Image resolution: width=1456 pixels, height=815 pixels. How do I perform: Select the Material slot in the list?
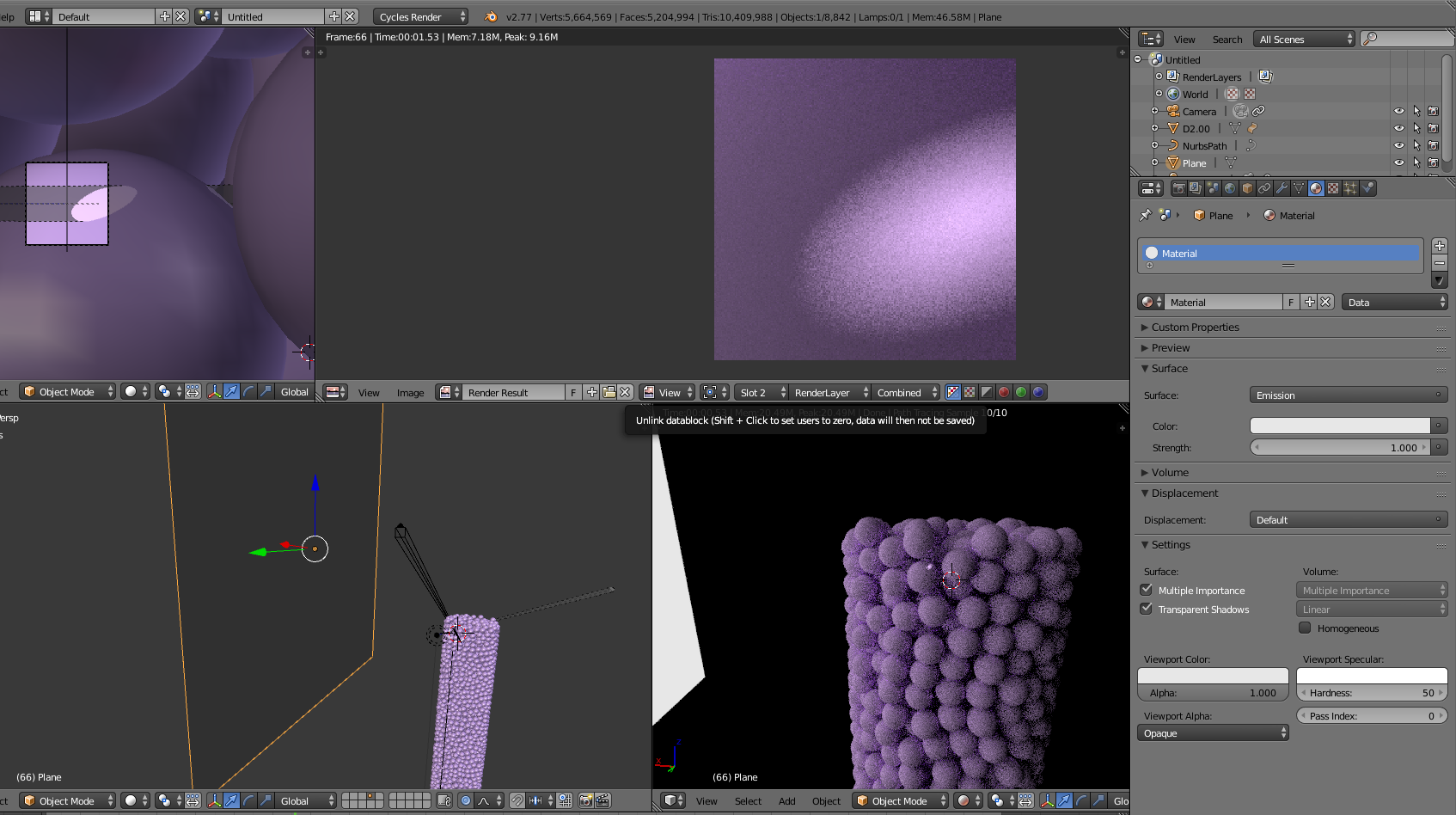(1281, 253)
